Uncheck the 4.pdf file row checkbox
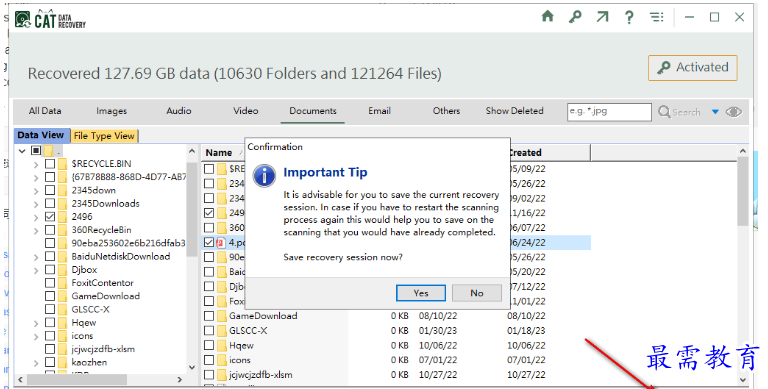Screen dimensions: 768x389 [x=209, y=242]
